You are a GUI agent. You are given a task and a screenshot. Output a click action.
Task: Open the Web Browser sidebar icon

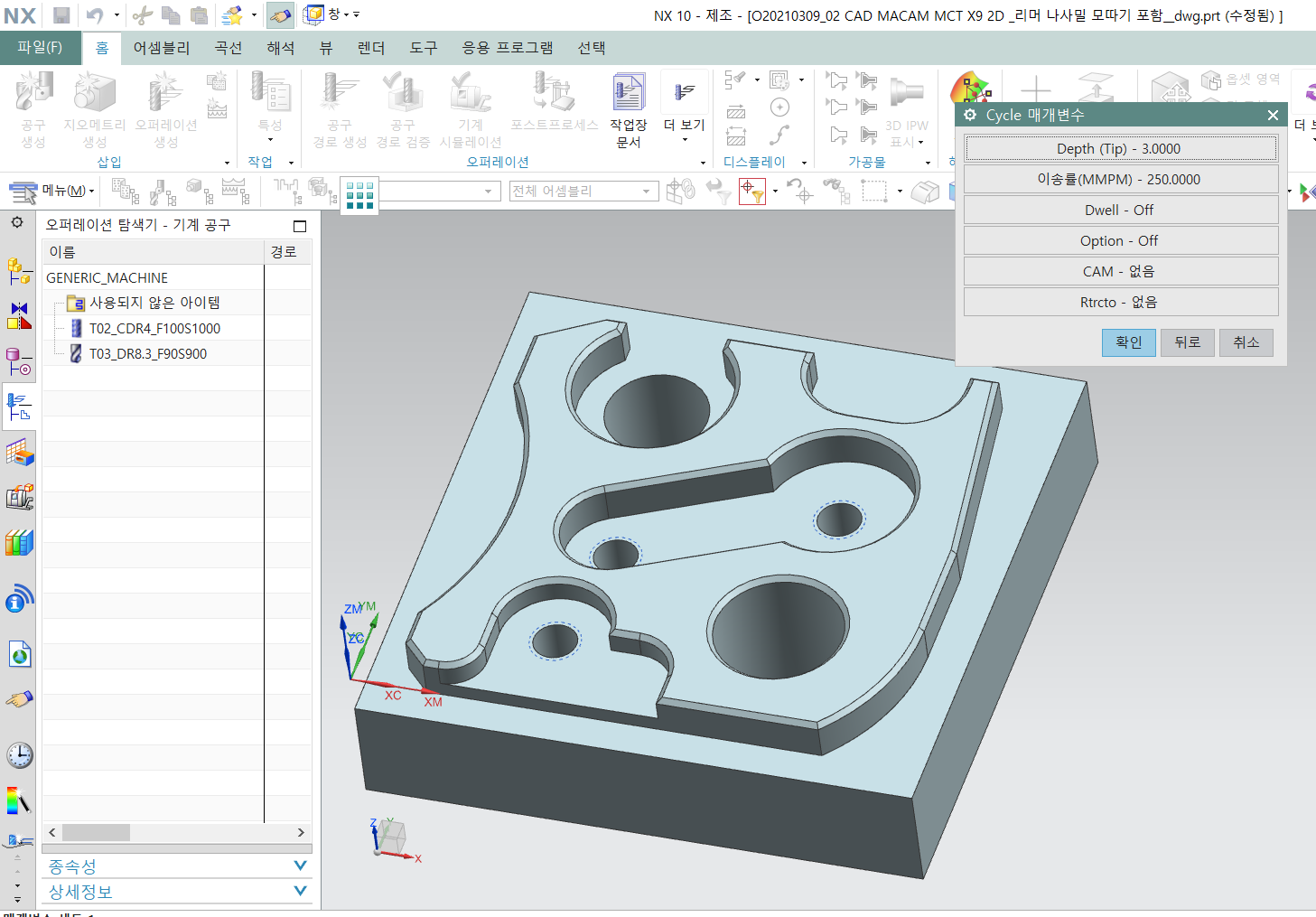coord(19,653)
